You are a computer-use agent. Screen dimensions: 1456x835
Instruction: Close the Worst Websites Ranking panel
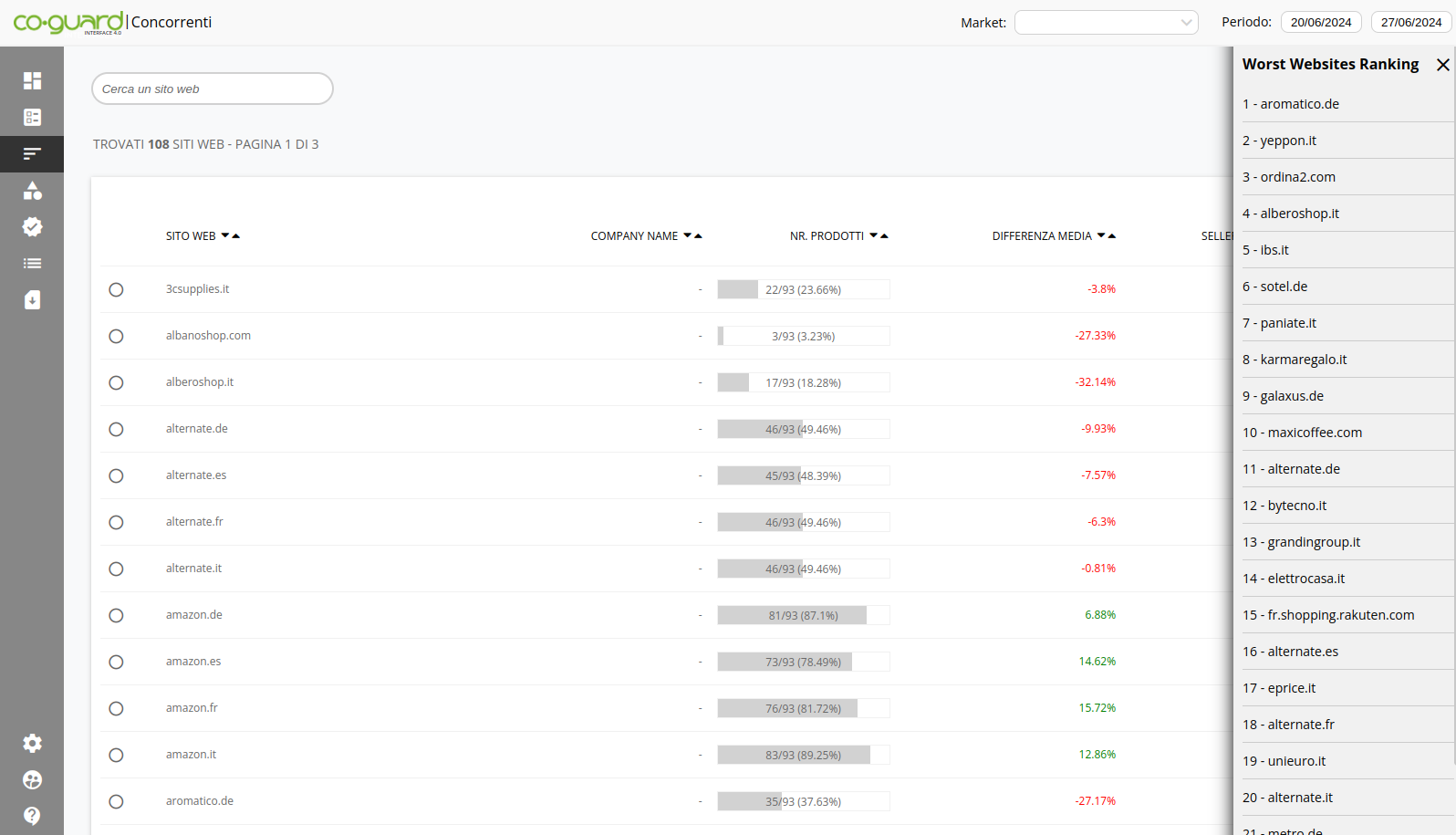[x=1442, y=65]
